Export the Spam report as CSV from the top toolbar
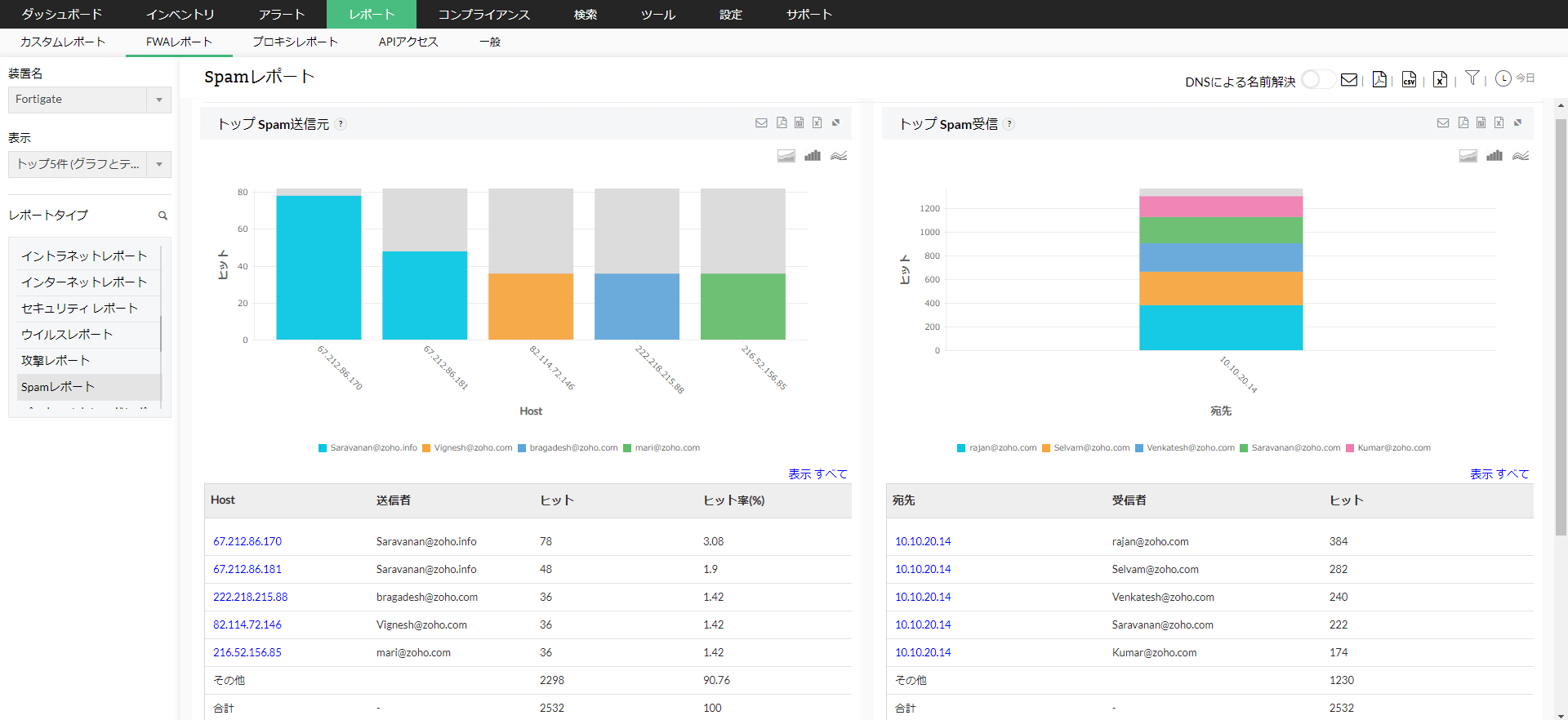The height and width of the screenshot is (720, 1568). (1409, 79)
